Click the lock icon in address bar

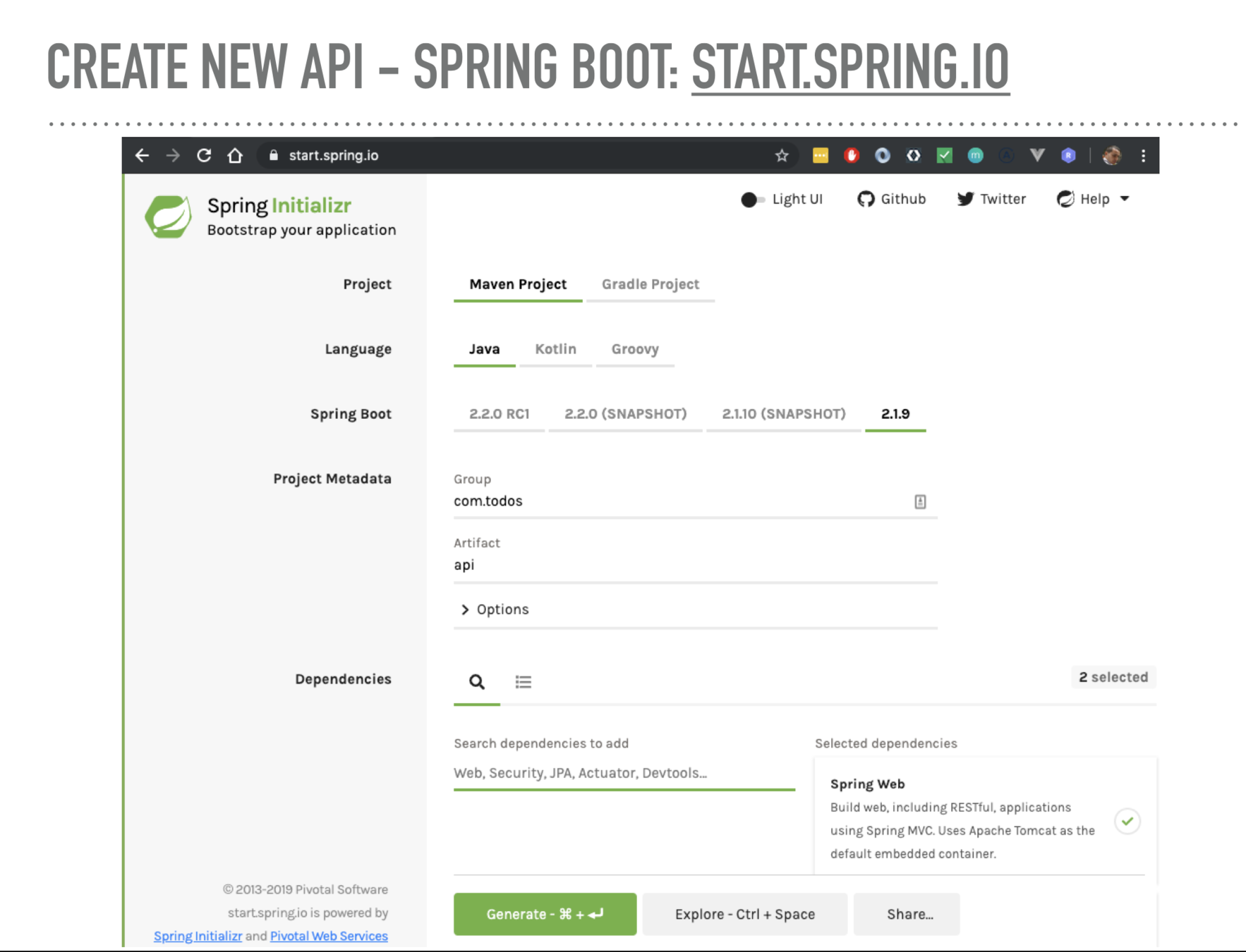[274, 155]
